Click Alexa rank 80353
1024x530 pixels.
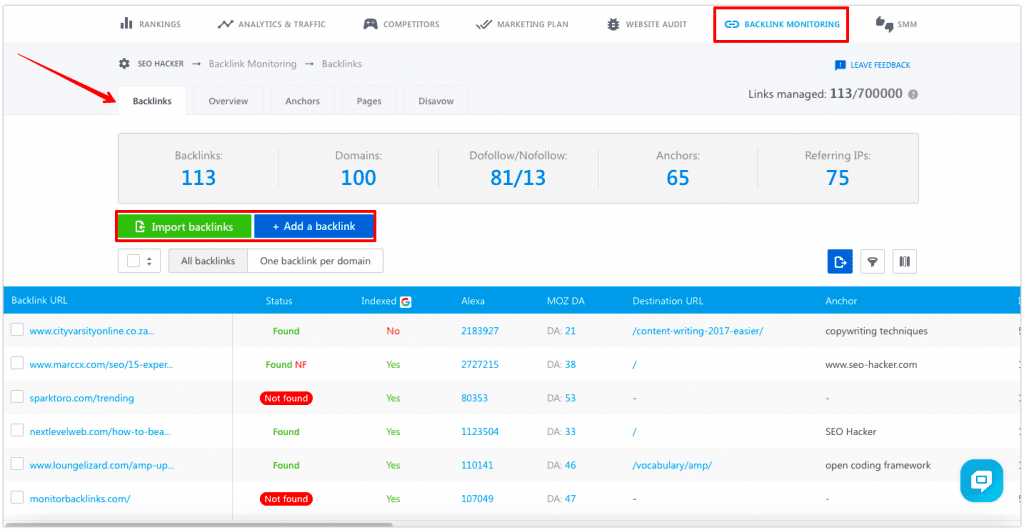(474, 398)
